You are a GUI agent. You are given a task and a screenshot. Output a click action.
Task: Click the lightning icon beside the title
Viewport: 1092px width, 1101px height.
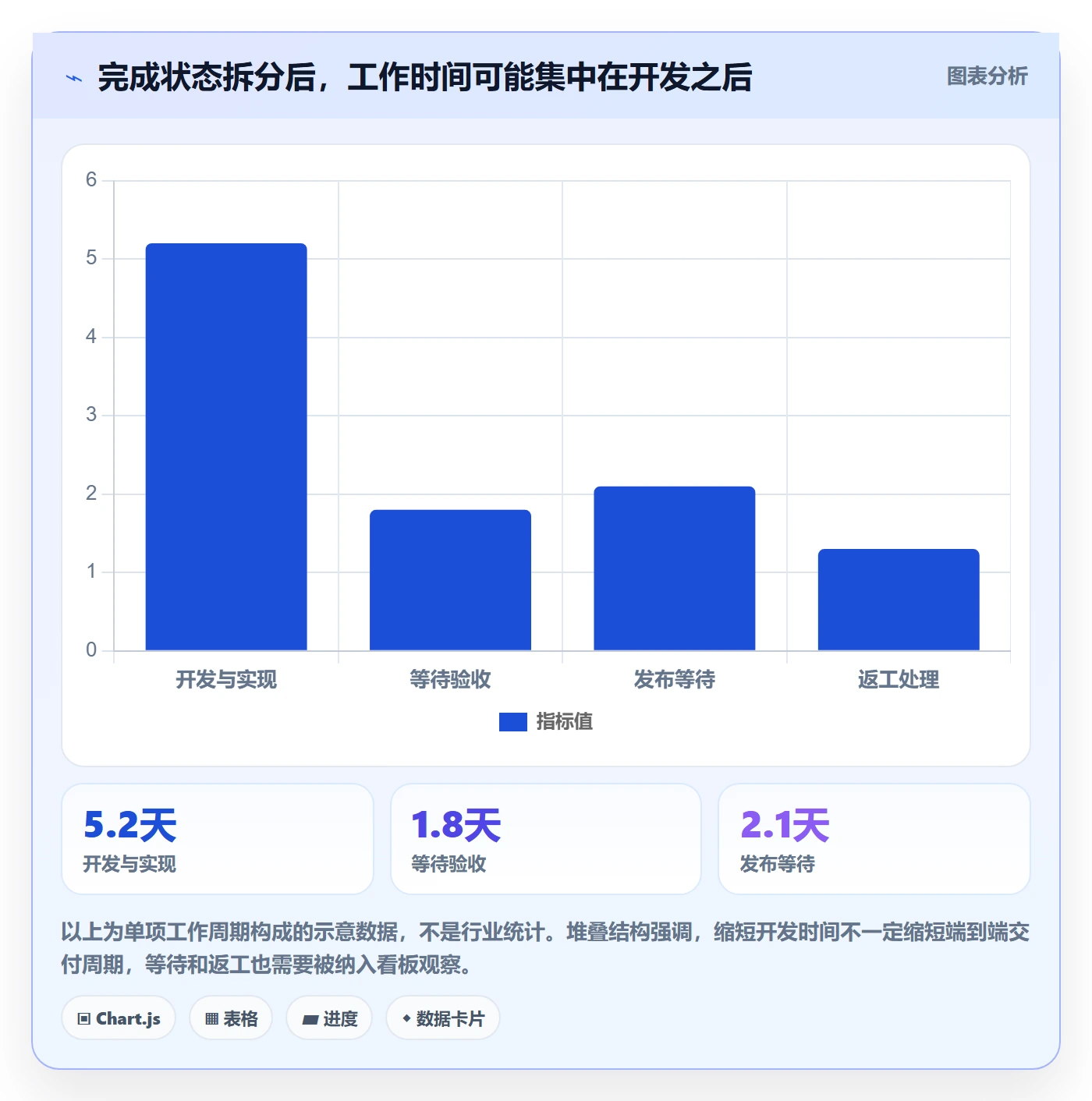click(x=74, y=78)
